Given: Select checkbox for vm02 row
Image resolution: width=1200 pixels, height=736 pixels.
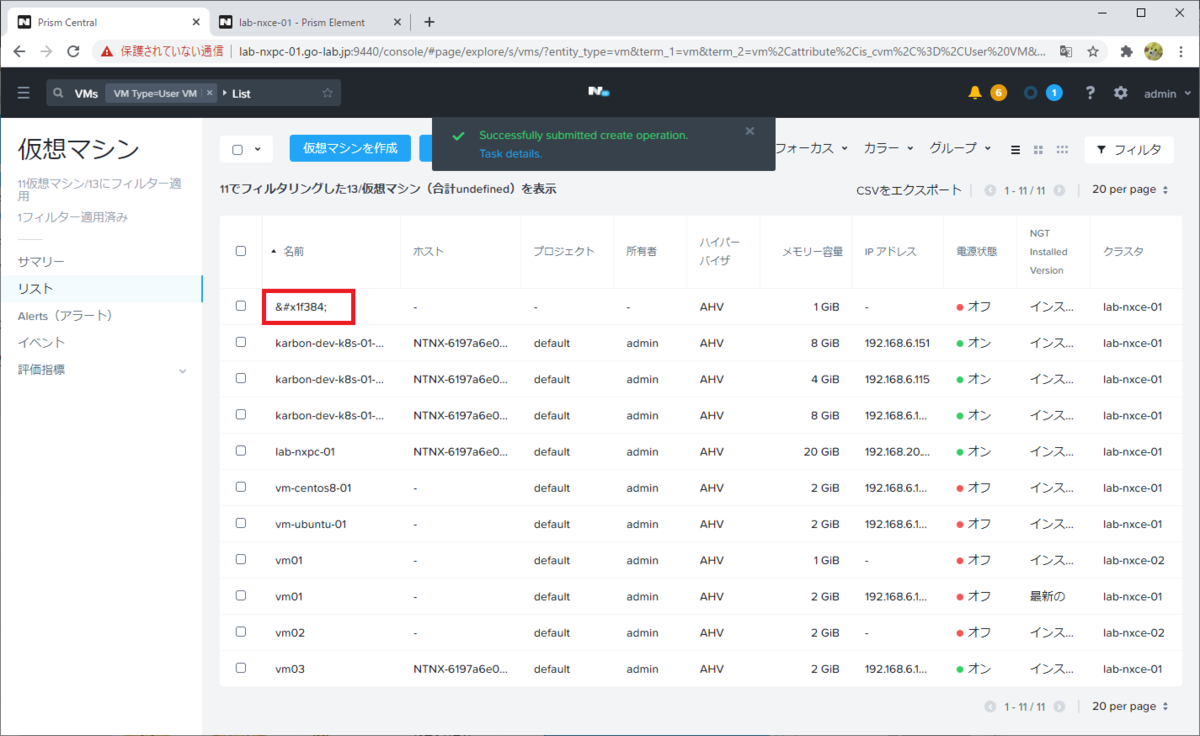Looking at the screenshot, I should pyautogui.click(x=241, y=632).
